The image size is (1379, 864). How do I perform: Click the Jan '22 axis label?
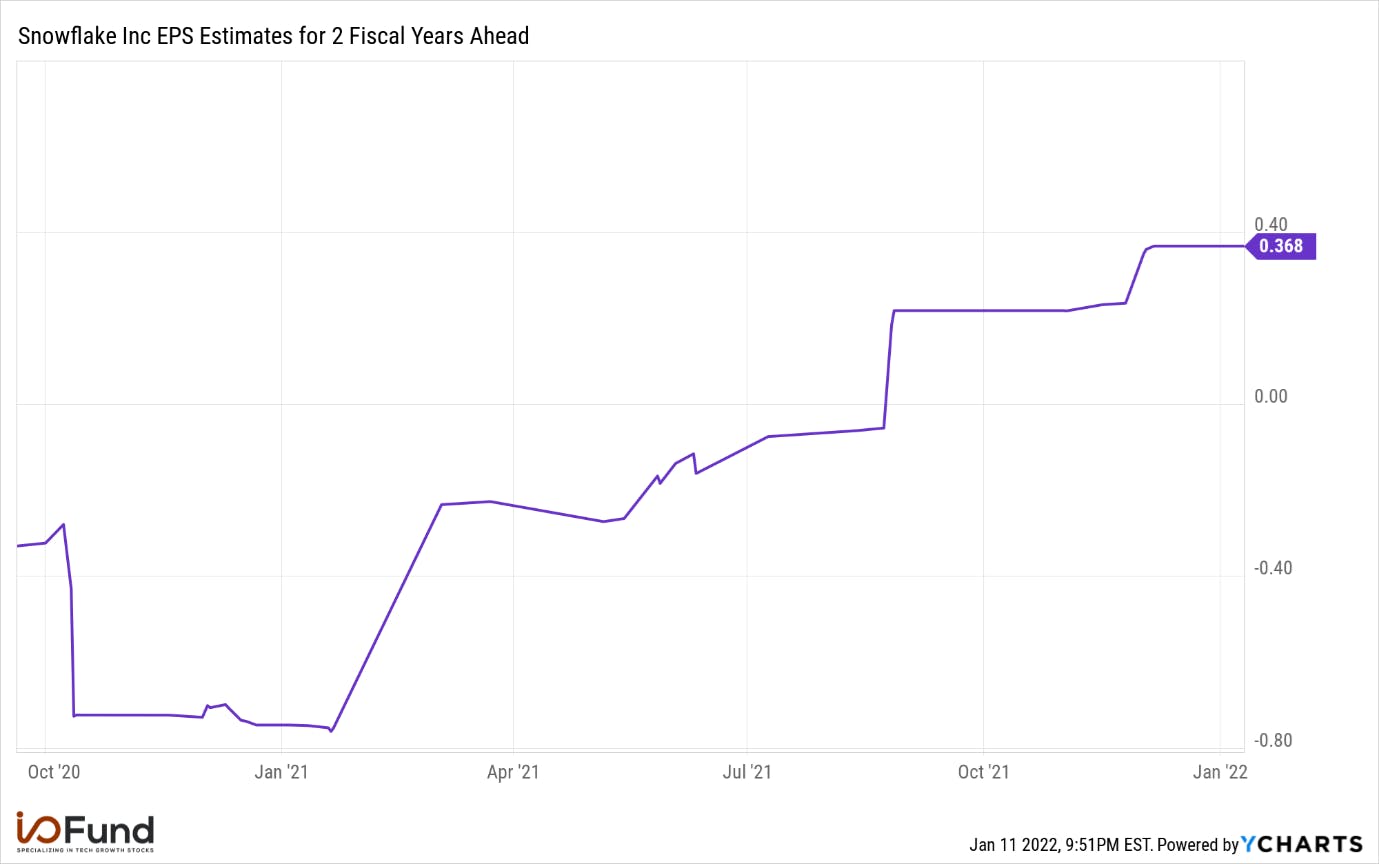click(x=1220, y=772)
